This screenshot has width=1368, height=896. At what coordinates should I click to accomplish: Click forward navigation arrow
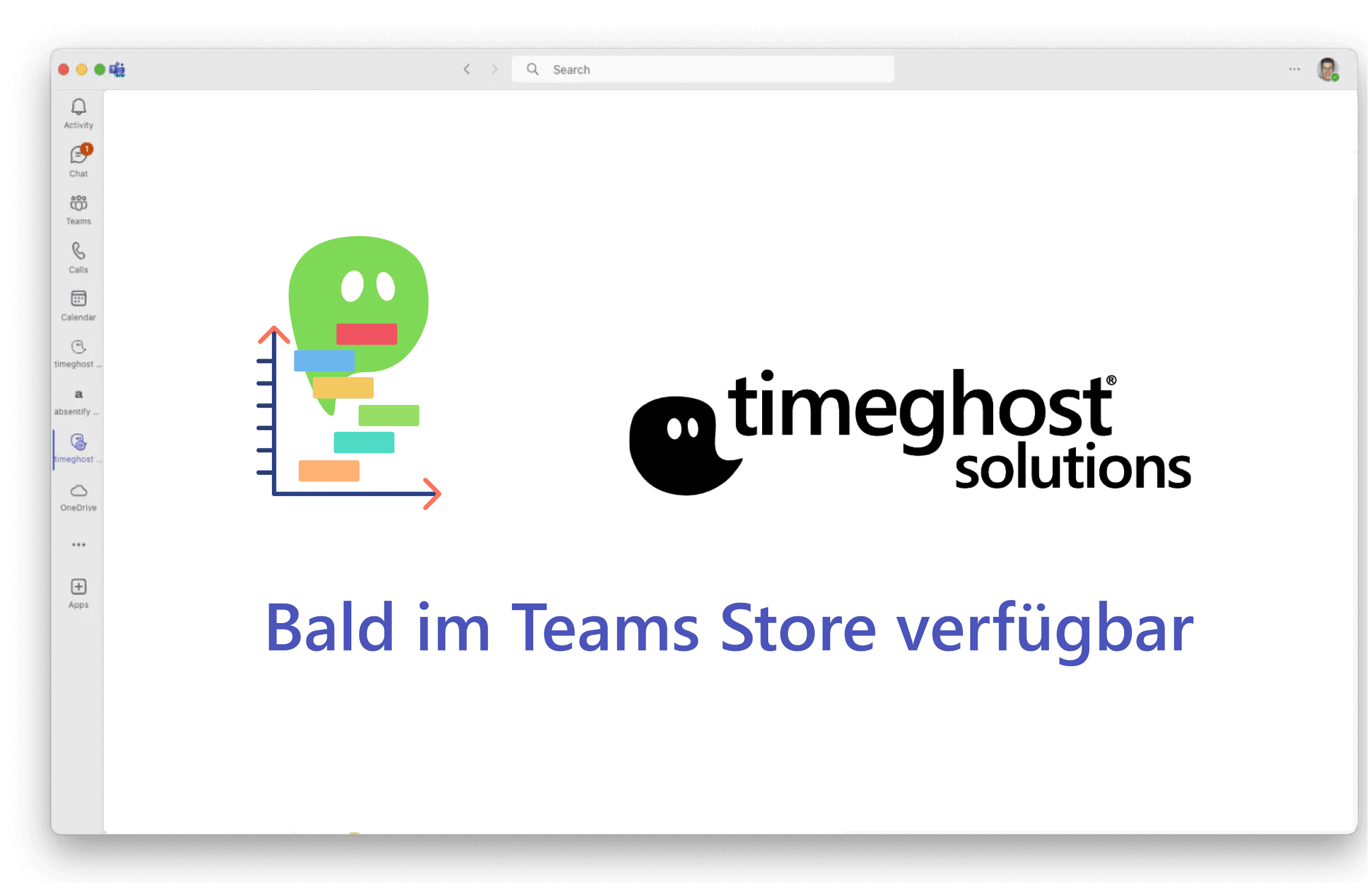[493, 68]
